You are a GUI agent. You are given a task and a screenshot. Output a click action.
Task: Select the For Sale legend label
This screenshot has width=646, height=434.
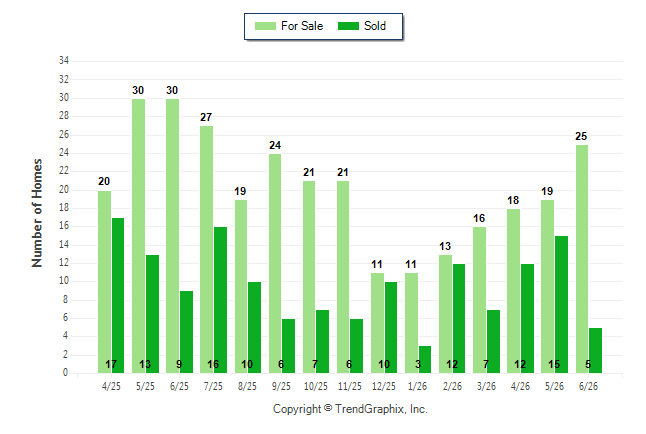pyautogui.click(x=302, y=26)
